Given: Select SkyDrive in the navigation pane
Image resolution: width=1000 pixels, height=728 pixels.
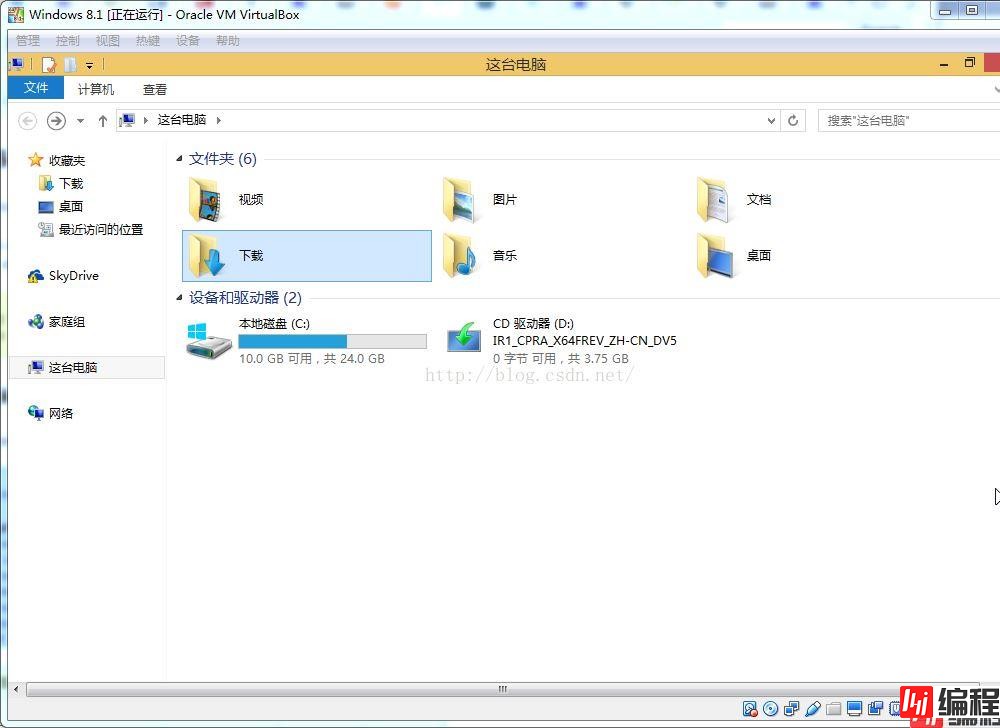Looking at the screenshot, I should tap(73, 276).
